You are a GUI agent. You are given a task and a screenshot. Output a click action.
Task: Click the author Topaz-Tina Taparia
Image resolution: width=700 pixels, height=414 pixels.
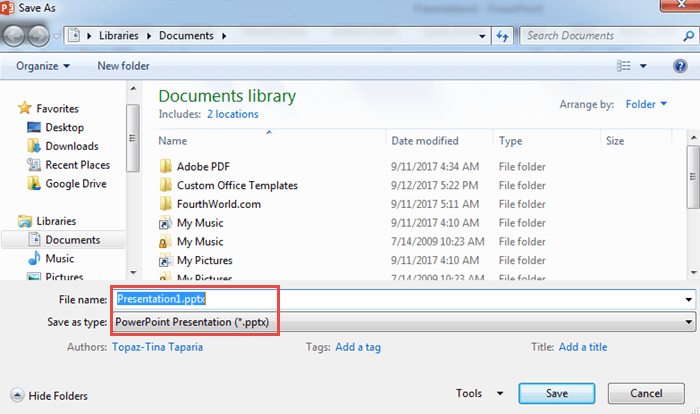157,347
